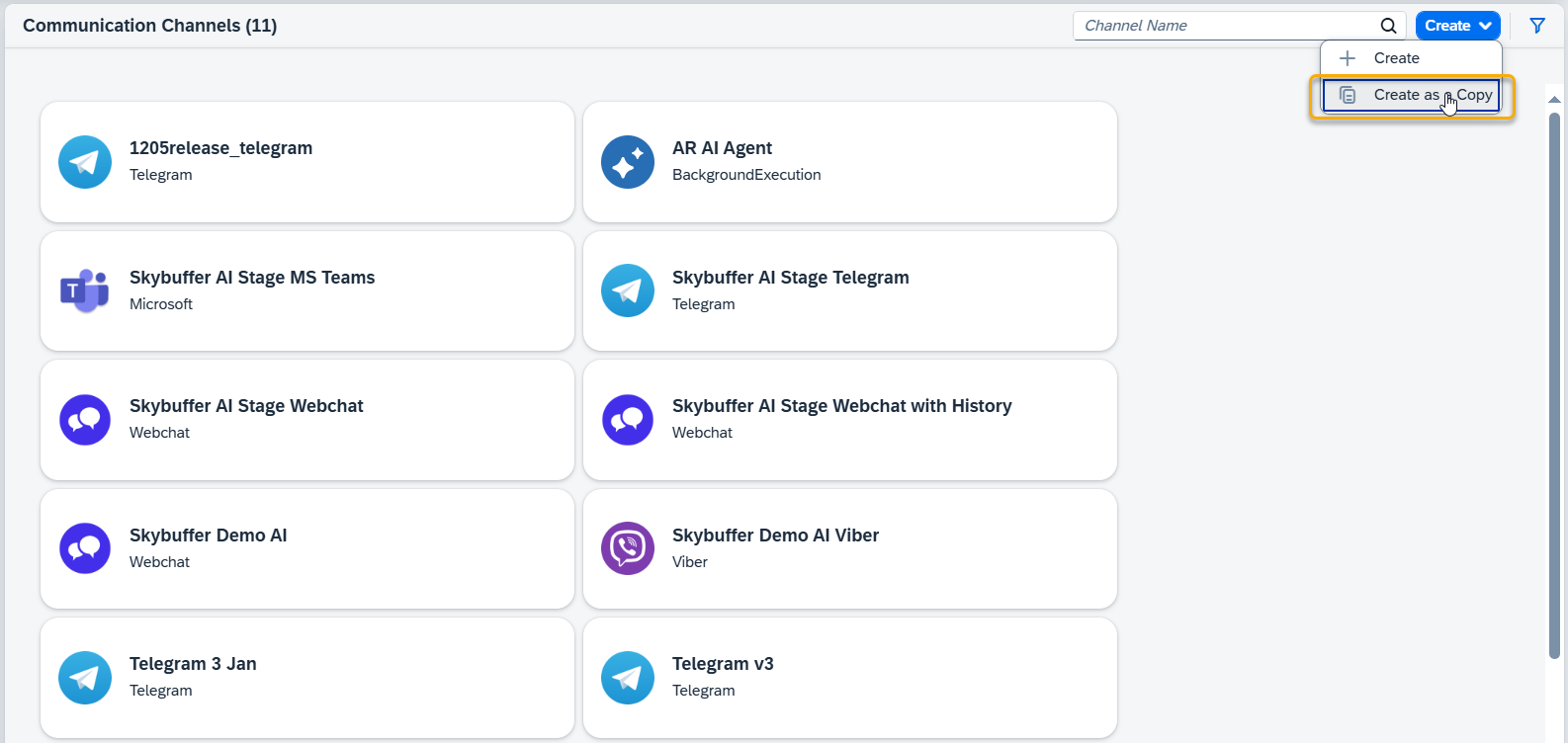Click BackgroundExecution subtitle text
Image resolution: width=1568 pixels, height=743 pixels.
pyautogui.click(x=746, y=175)
